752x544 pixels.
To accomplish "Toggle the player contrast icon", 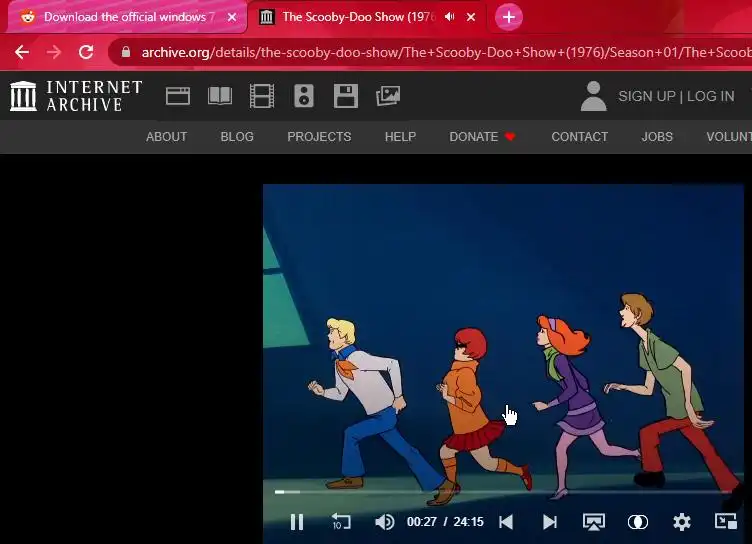I will coord(638,522).
